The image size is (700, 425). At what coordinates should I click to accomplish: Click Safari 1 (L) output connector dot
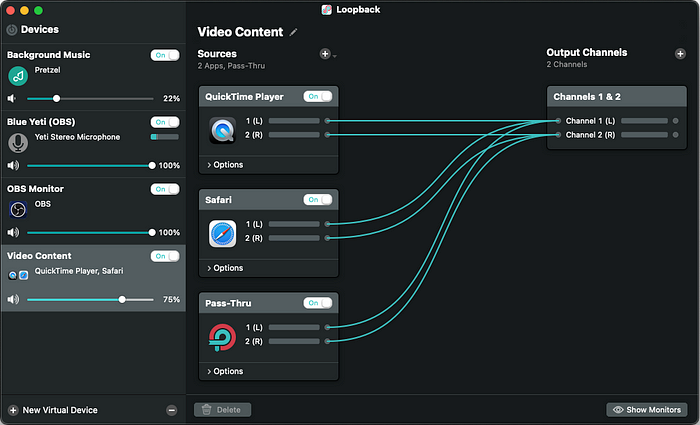tap(327, 224)
